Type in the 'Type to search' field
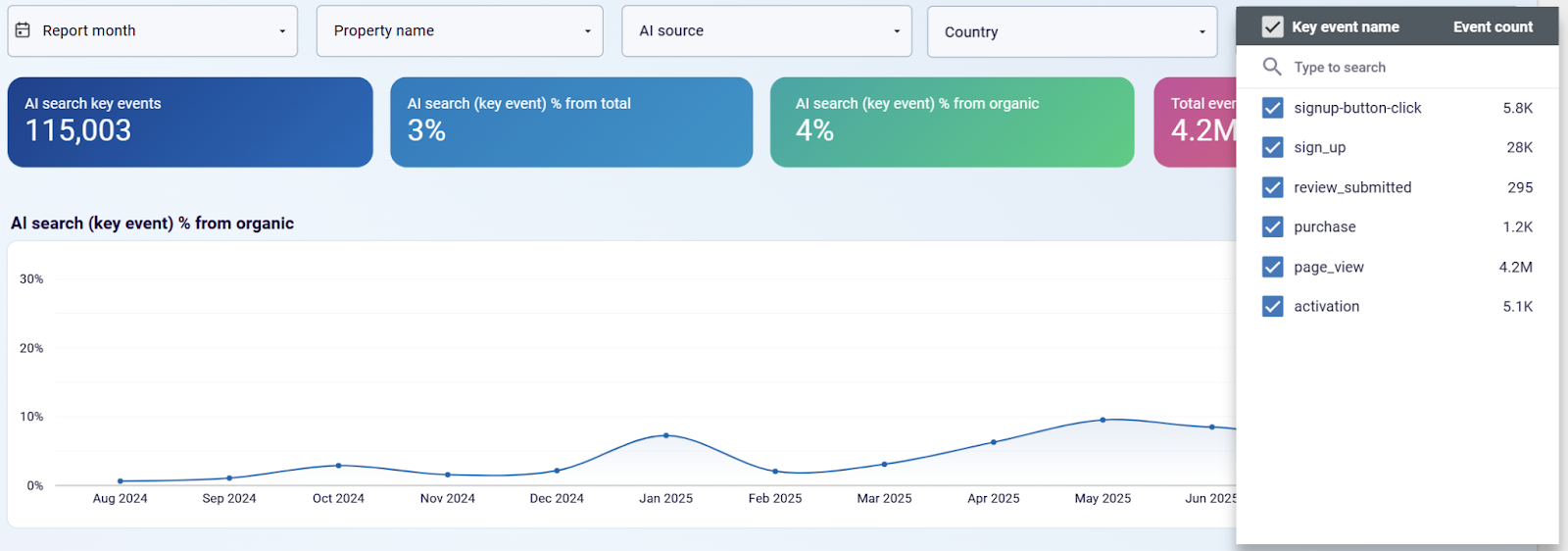The height and width of the screenshot is (551, 1568). [1411, 68]
